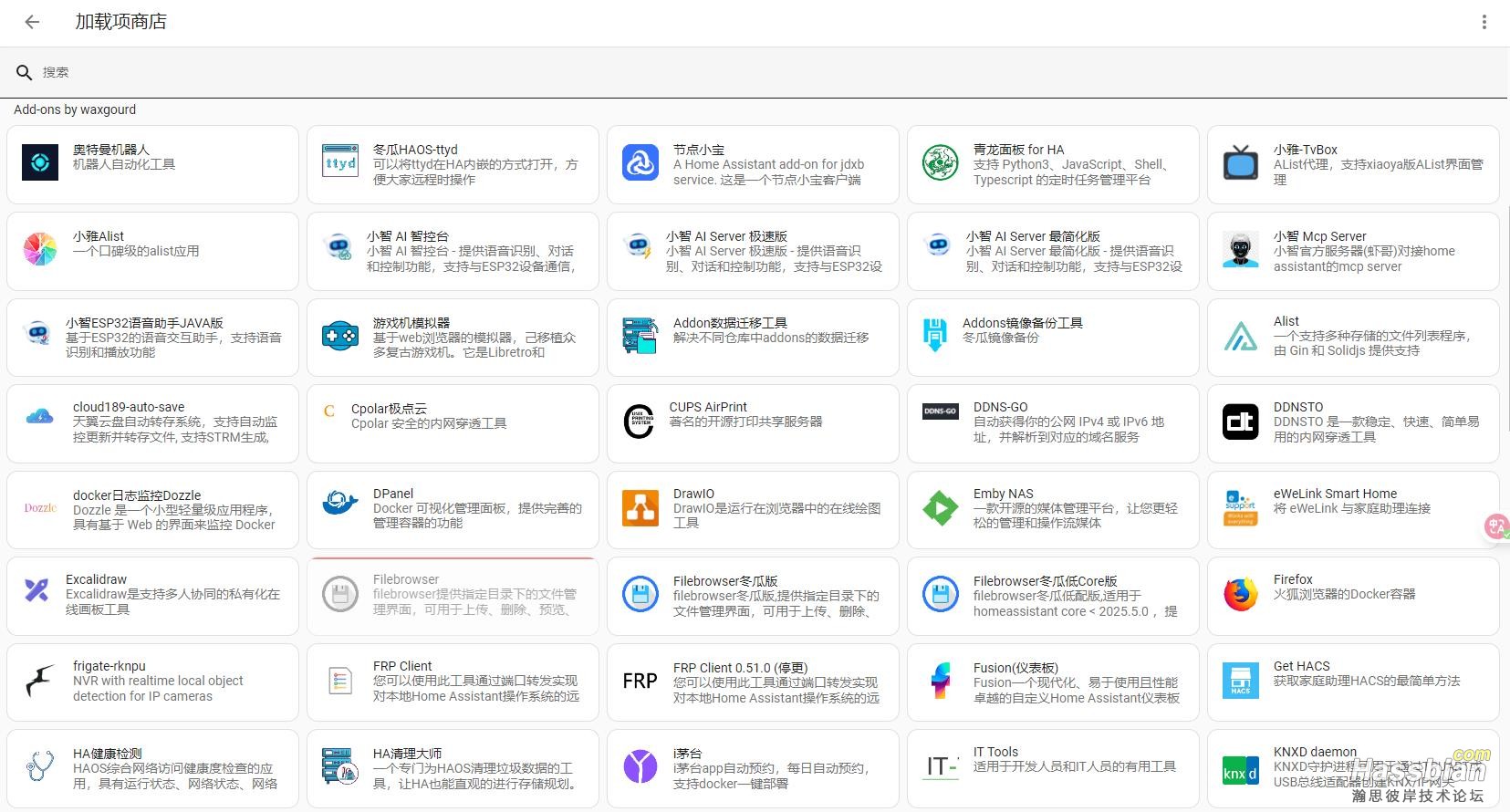Open 小智ESP32语音助手JAVA版 icon
The height and width of the screenshot is (812, 1510).
coord(37,334)
